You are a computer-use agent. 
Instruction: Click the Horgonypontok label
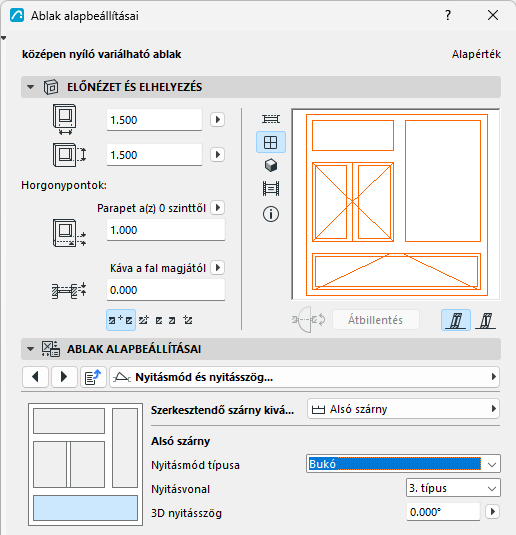tap(64, 185)
